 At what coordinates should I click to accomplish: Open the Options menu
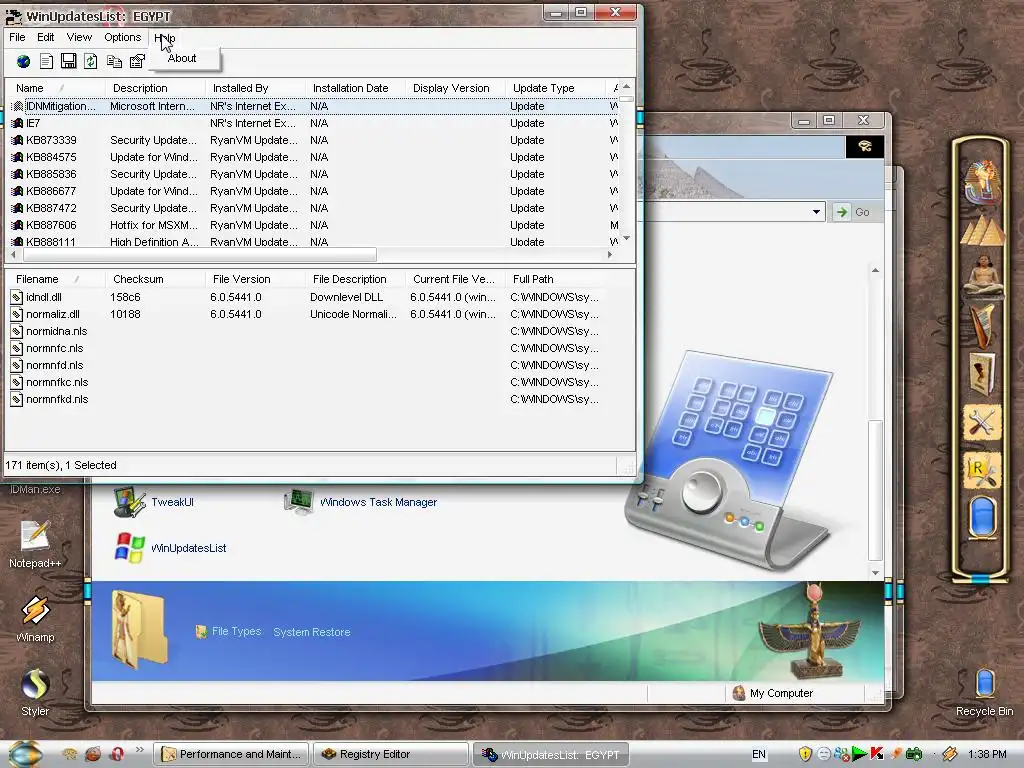pyautogui.click(x=123, y=37)
